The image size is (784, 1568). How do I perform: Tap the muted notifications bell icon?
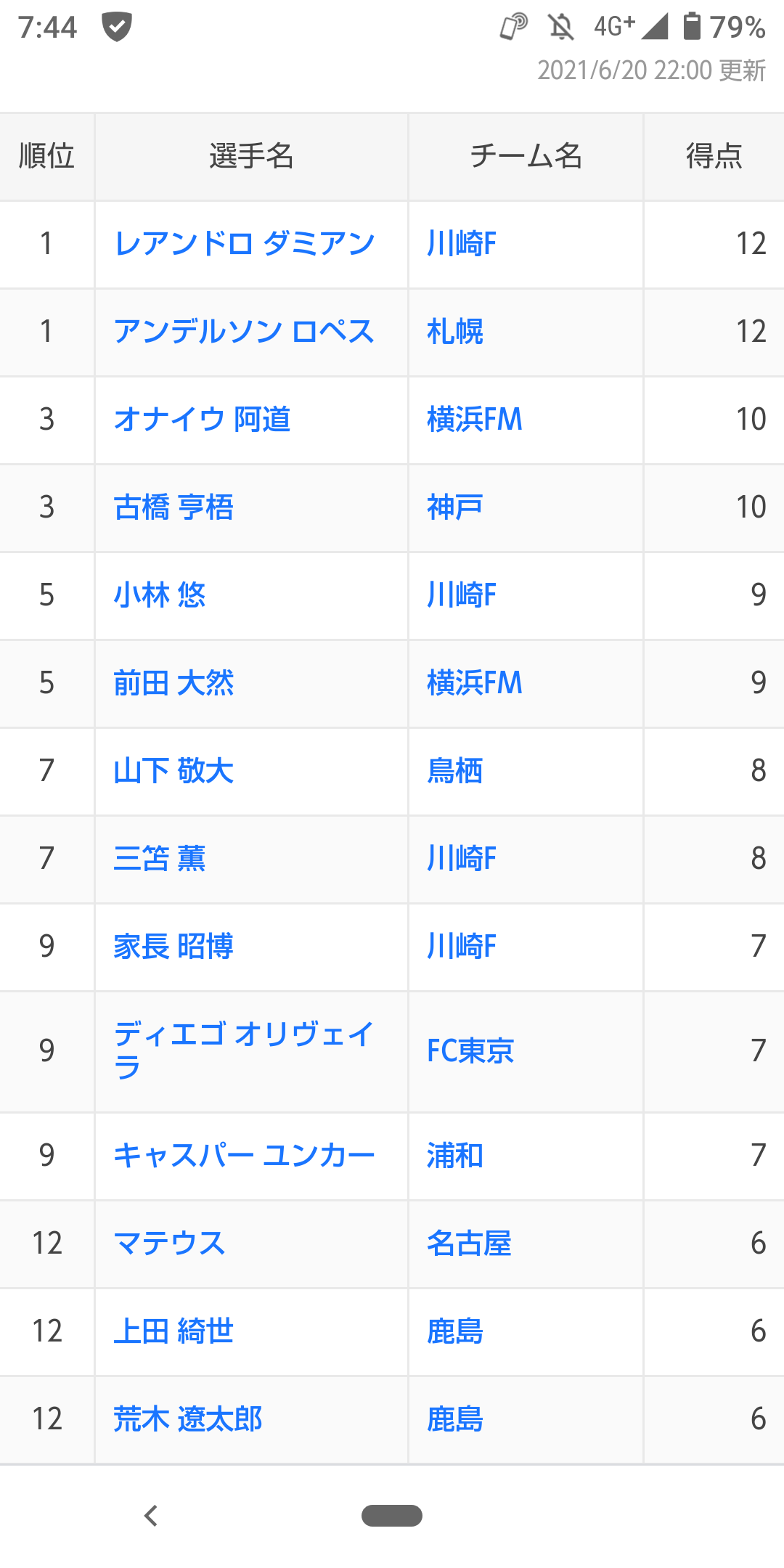(x=560, y=28)
